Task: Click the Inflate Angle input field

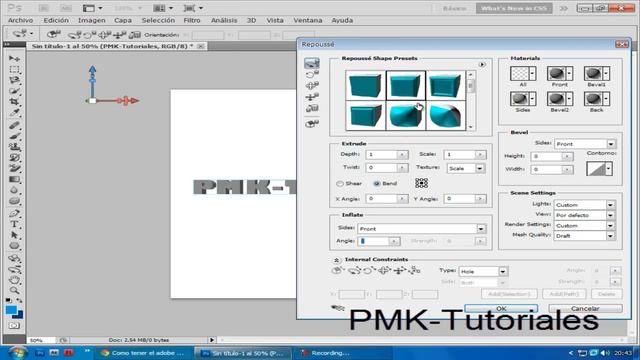Action: [373, 241]
